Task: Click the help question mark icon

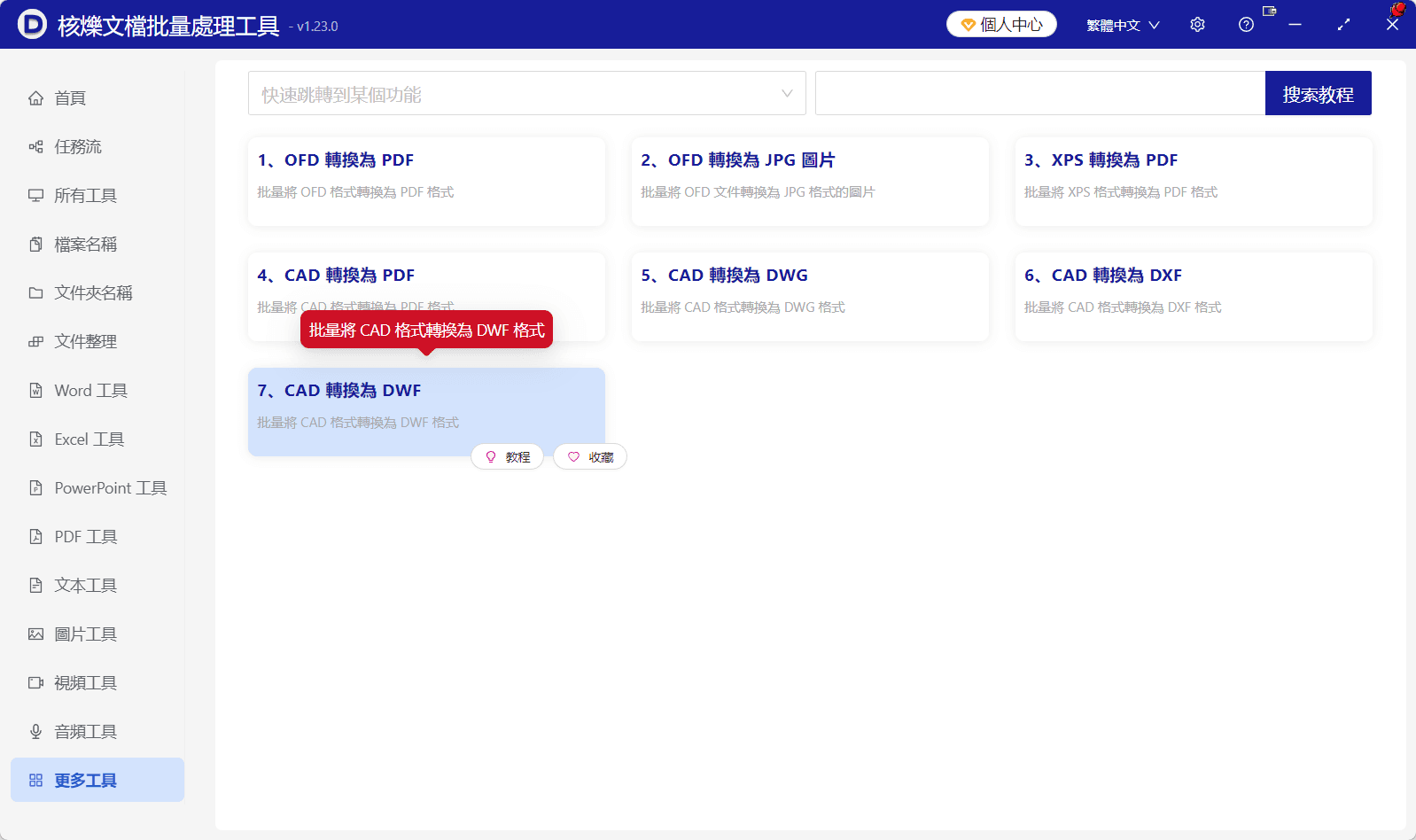Action: [x=1246, y=25]
